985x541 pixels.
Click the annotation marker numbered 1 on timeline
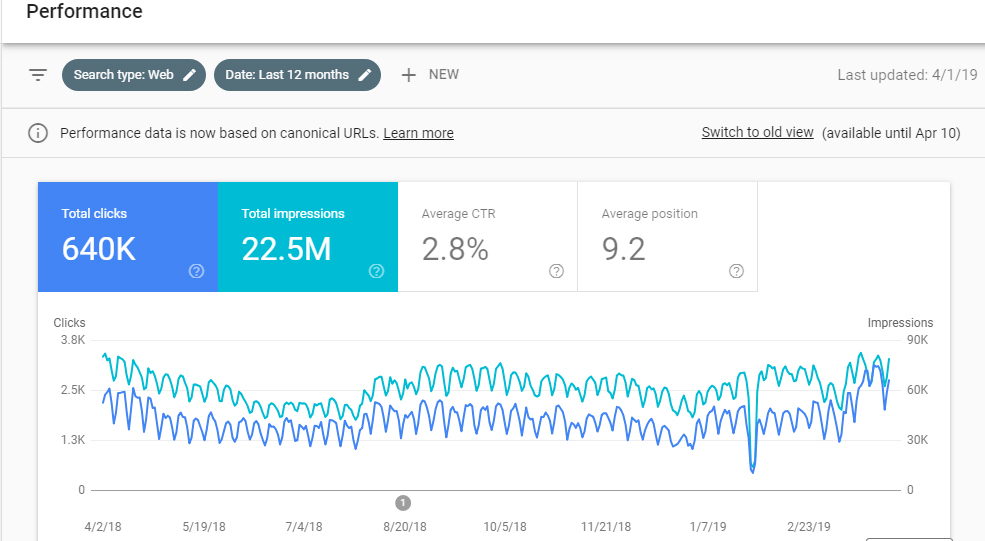402,503
